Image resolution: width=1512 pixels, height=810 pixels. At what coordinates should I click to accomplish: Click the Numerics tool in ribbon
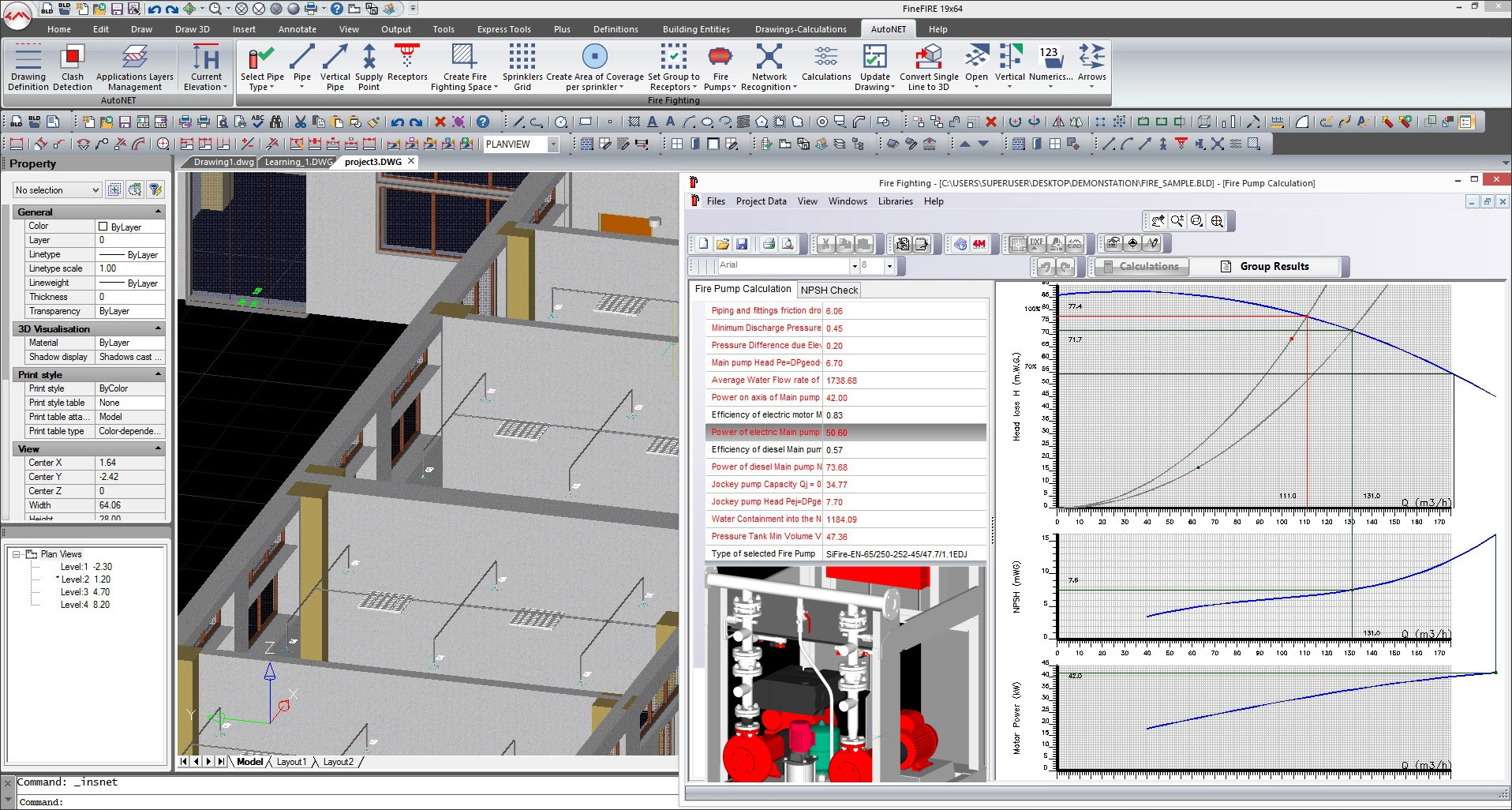pyautogui.click(x=1050, y=68)
